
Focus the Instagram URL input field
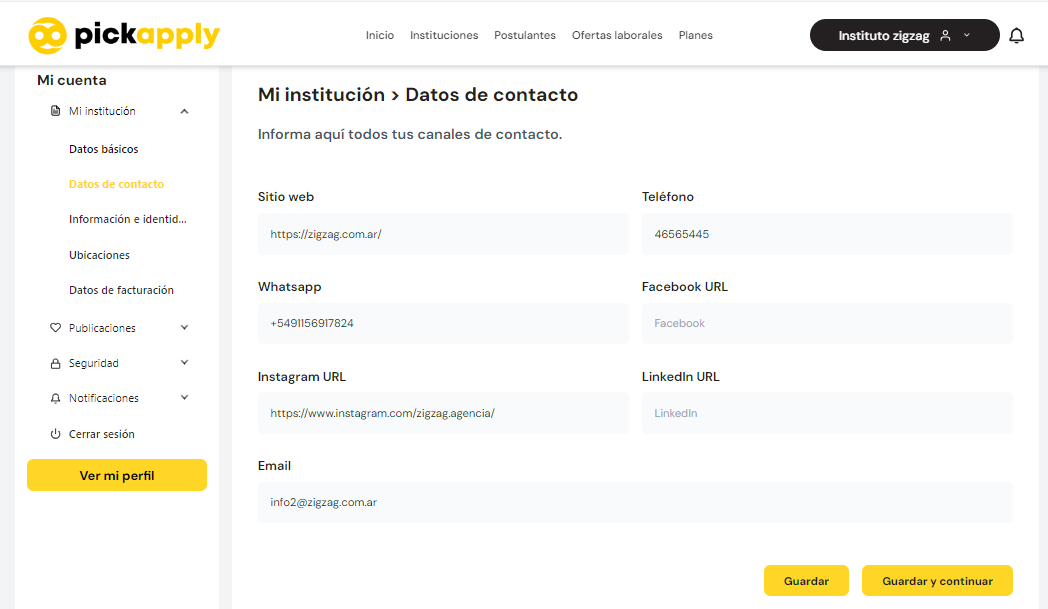(x=443, y=413)
